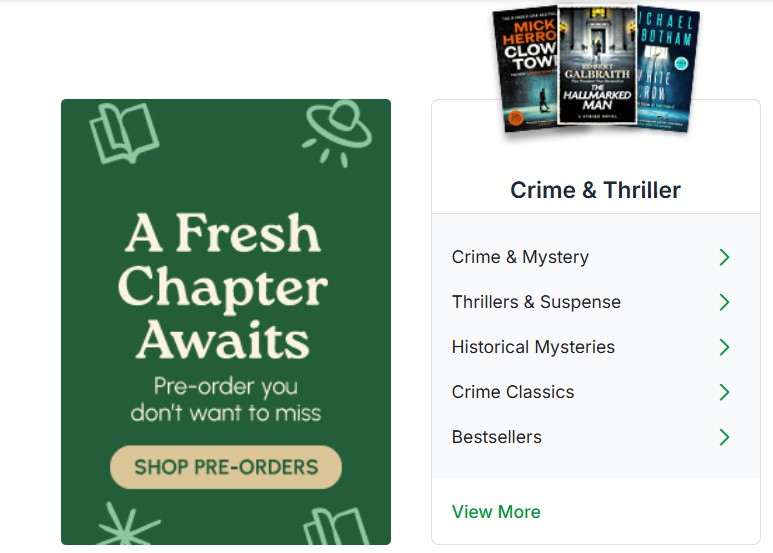Click The Hallmarked Man book cover
The width and height of the screenshot is (773, 553).
click(x=597, y=65)
